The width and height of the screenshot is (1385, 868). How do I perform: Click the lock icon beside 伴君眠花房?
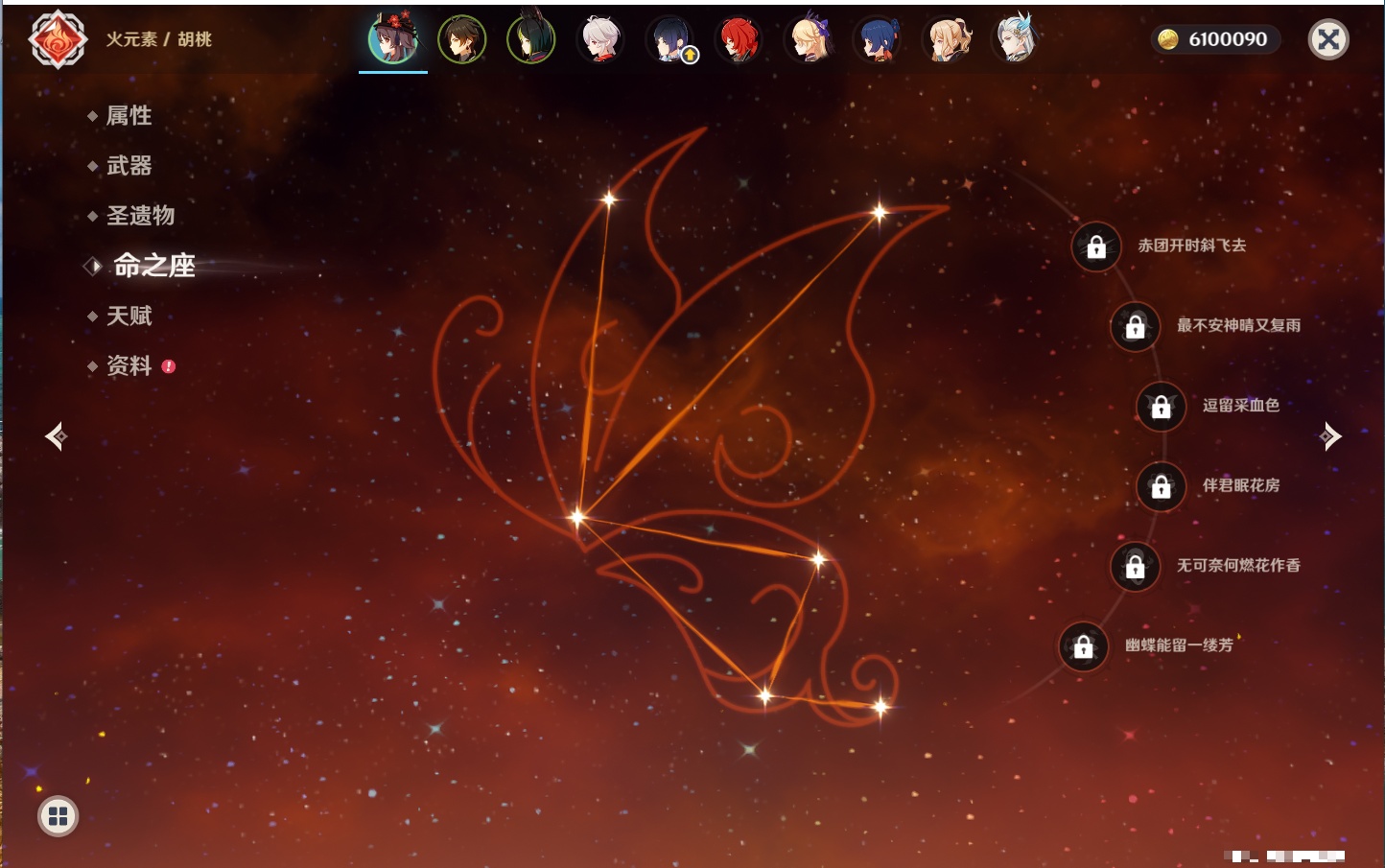1162,487
